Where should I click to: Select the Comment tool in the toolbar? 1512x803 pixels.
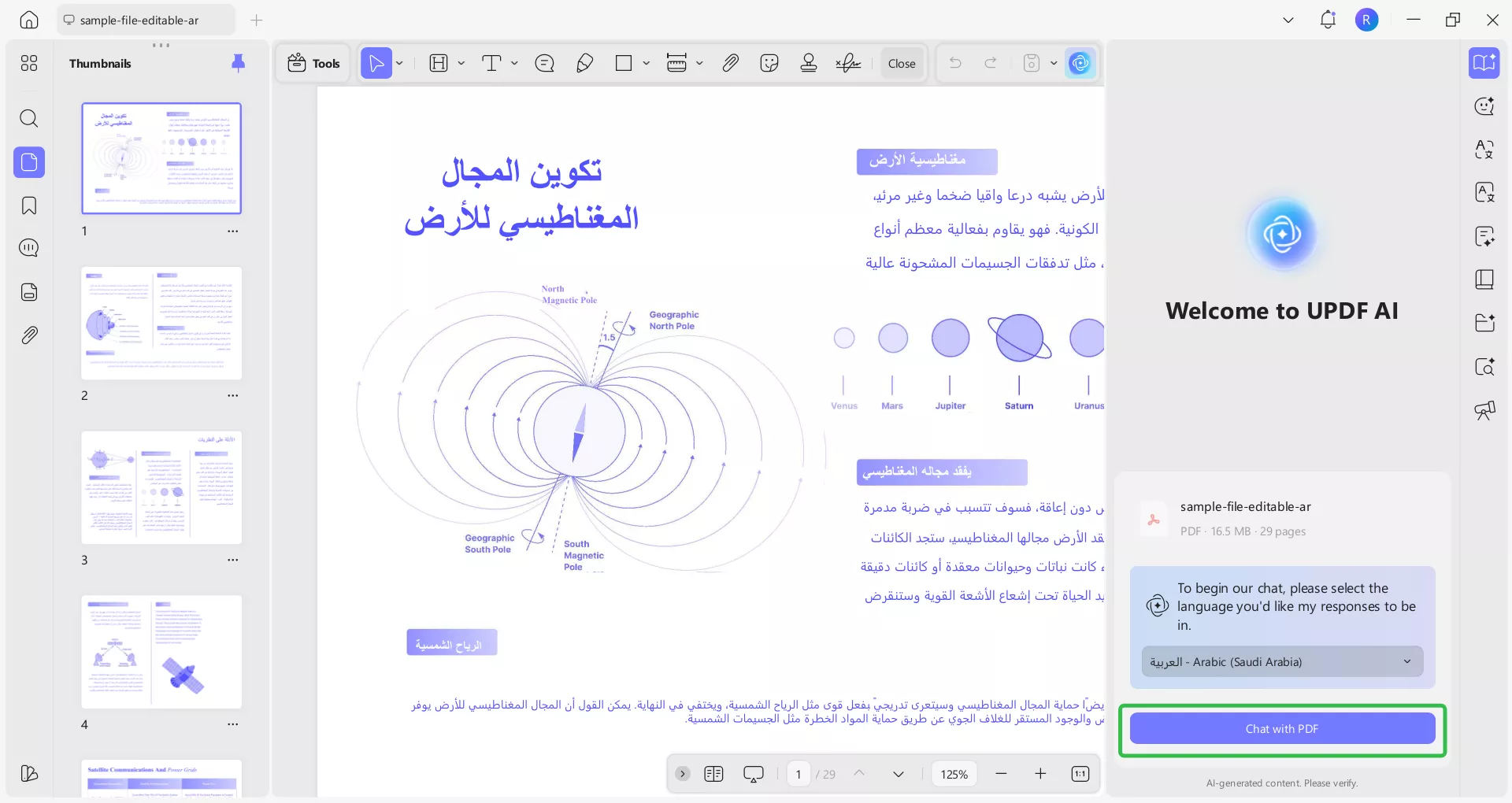point(545,63)
